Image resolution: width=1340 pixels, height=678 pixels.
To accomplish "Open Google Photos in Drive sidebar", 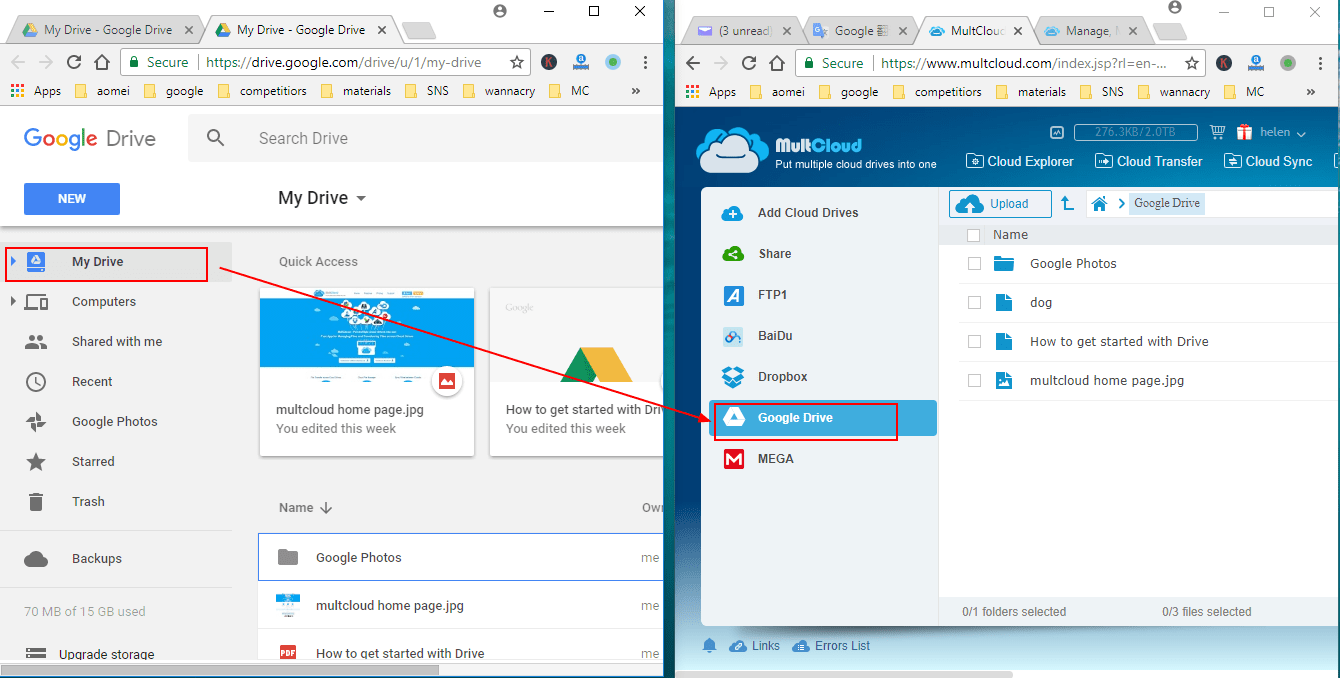I will [x=115, y=422].
